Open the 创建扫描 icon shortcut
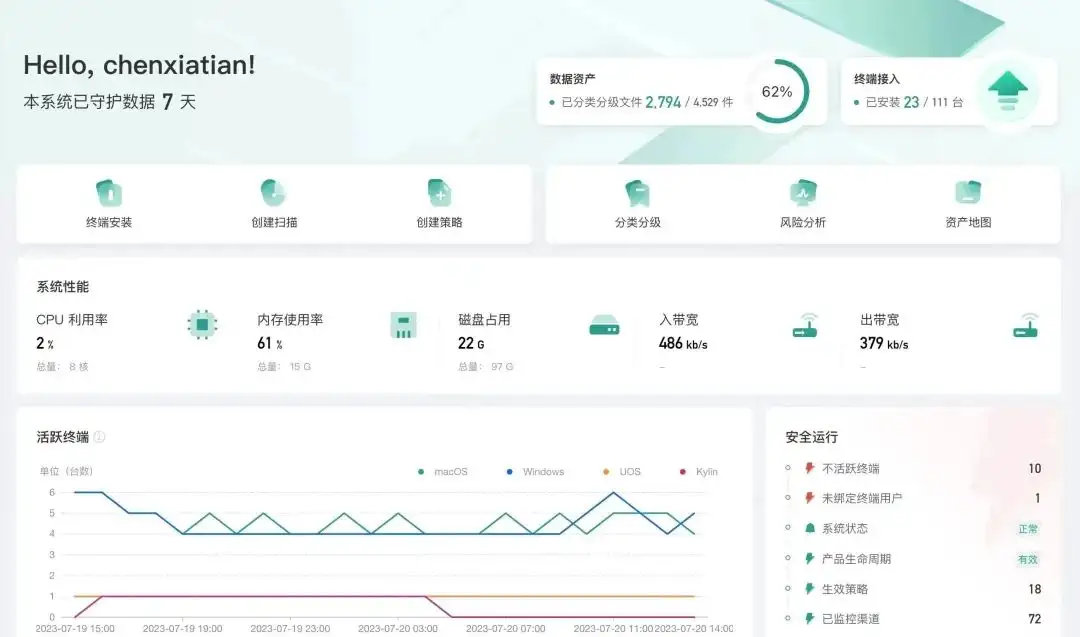 point(273,193)
